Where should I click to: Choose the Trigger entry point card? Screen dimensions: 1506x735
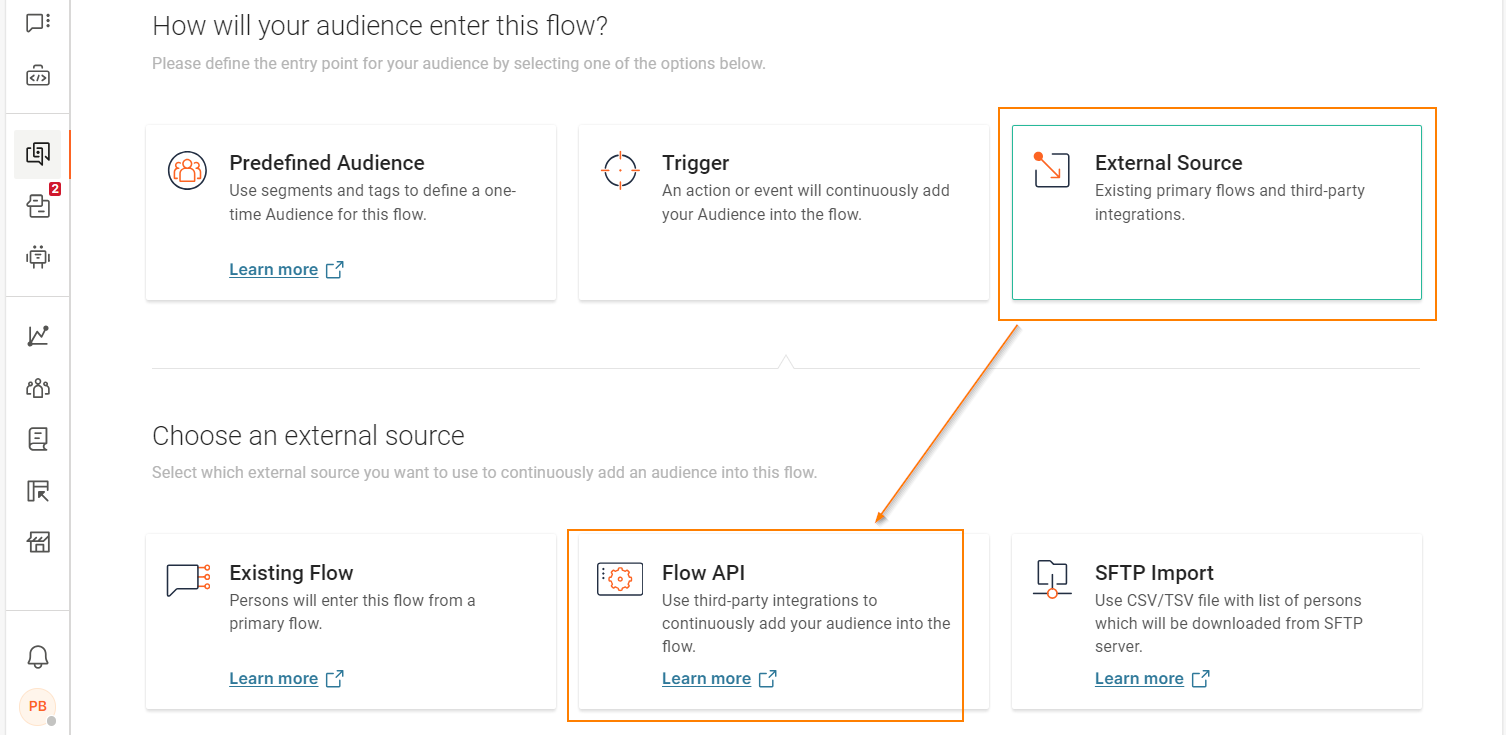[783, 212]
